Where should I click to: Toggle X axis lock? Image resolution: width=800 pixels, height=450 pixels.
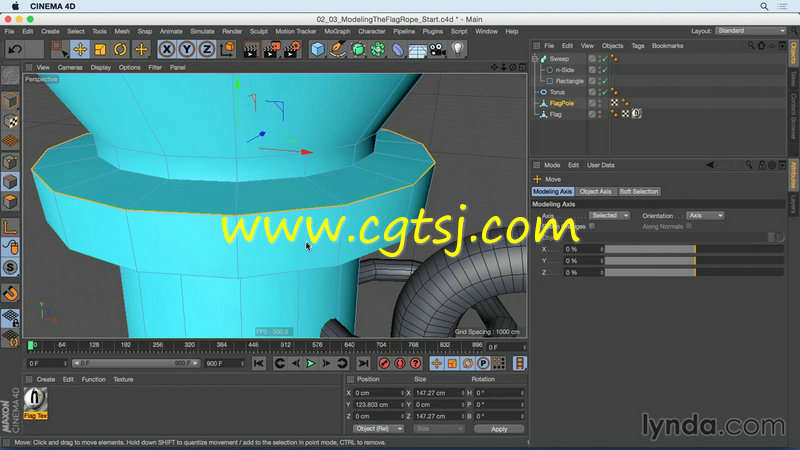pyautogui.click(x=167, y=49)
